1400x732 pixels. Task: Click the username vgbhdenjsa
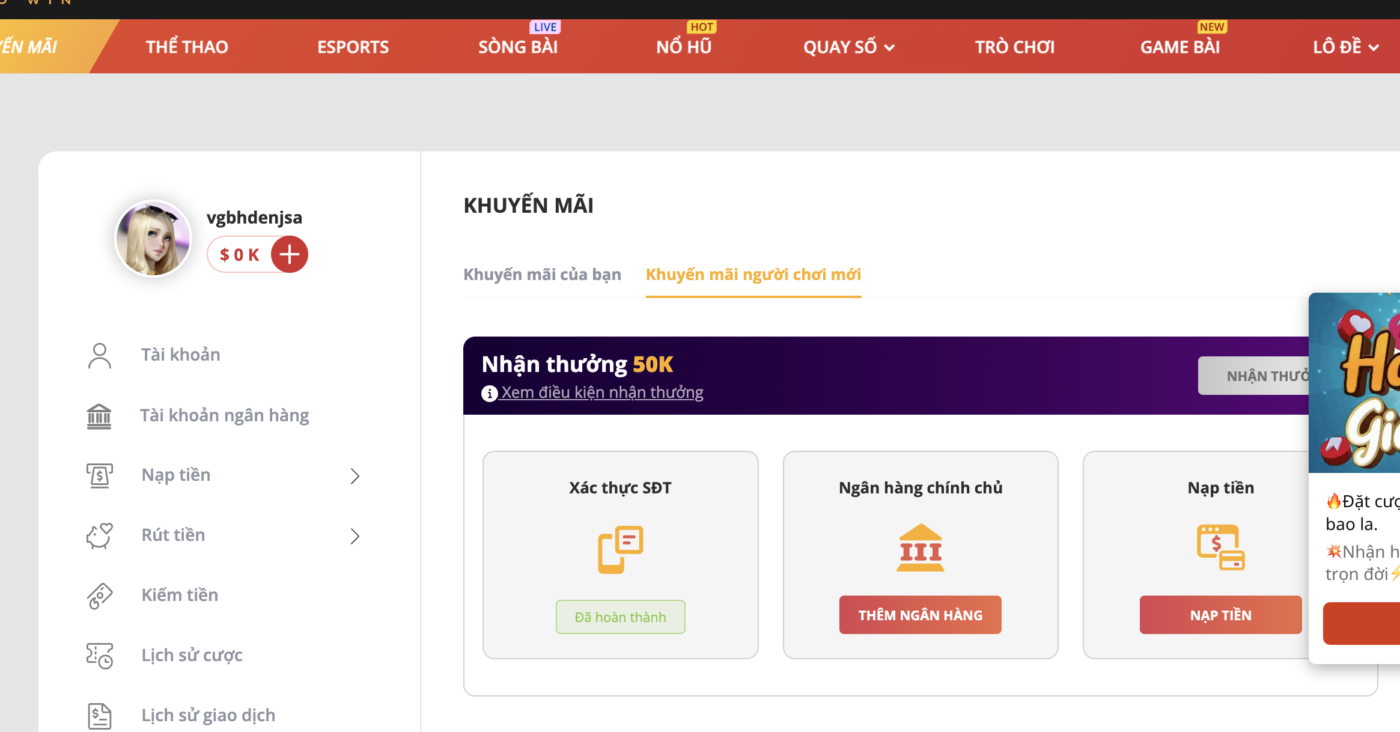pyautogui.click(x=254, y=217)
